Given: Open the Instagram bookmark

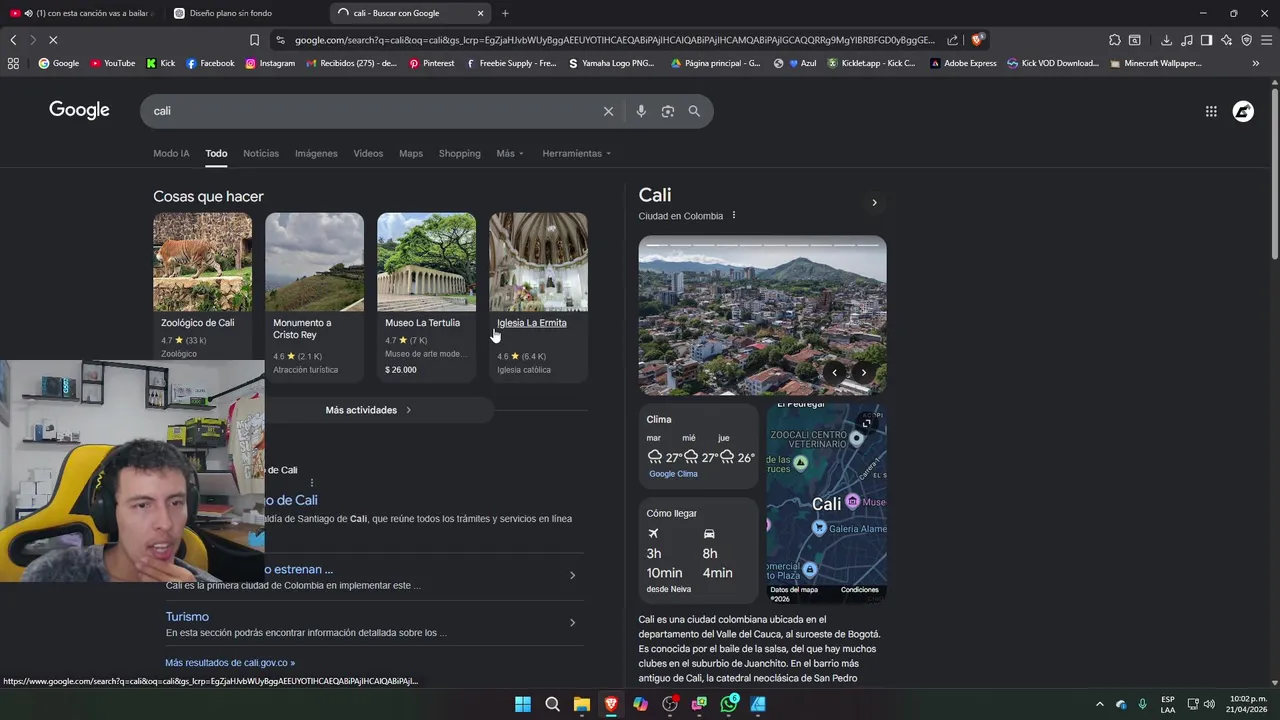Looking at the screenshot, I should coord(270,63).
